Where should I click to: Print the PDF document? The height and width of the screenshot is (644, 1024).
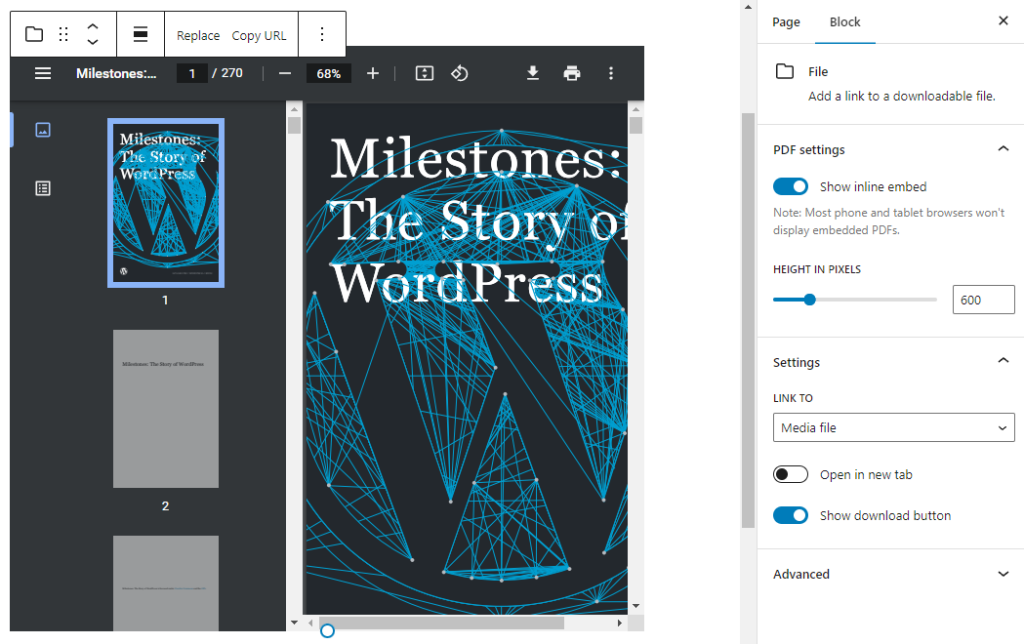pos(572,73)
